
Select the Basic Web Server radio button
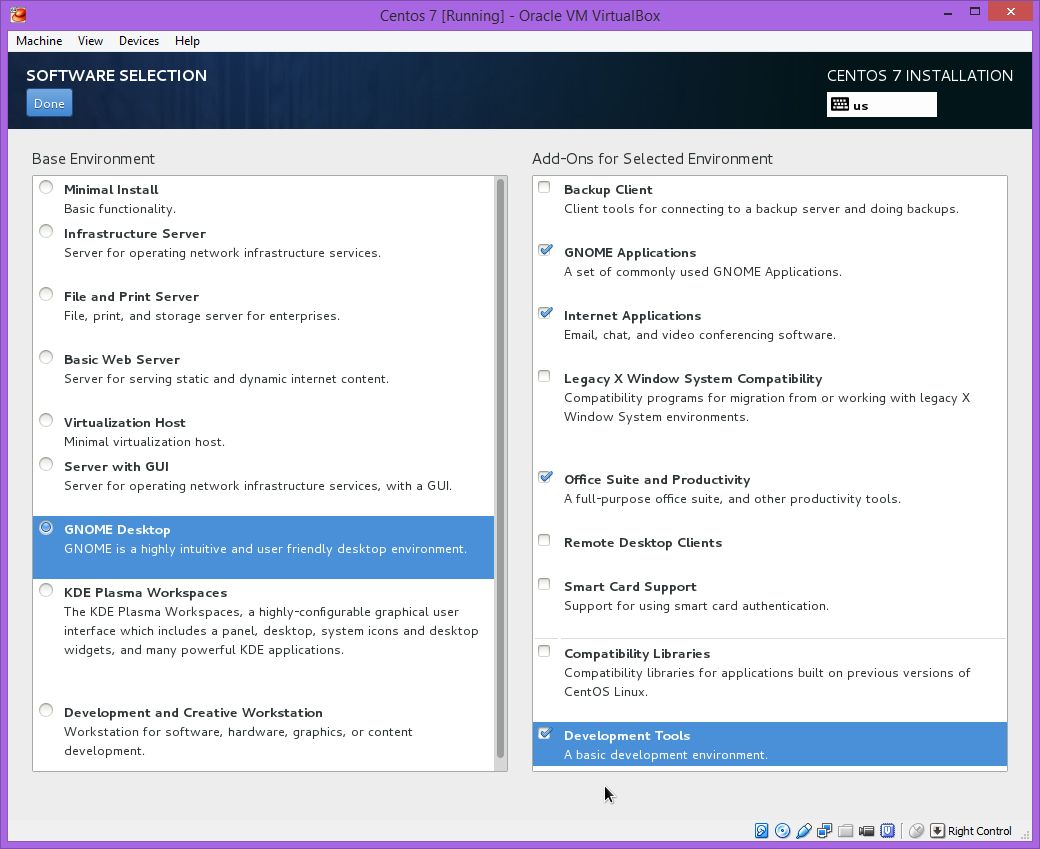click(x=46, y=357)
